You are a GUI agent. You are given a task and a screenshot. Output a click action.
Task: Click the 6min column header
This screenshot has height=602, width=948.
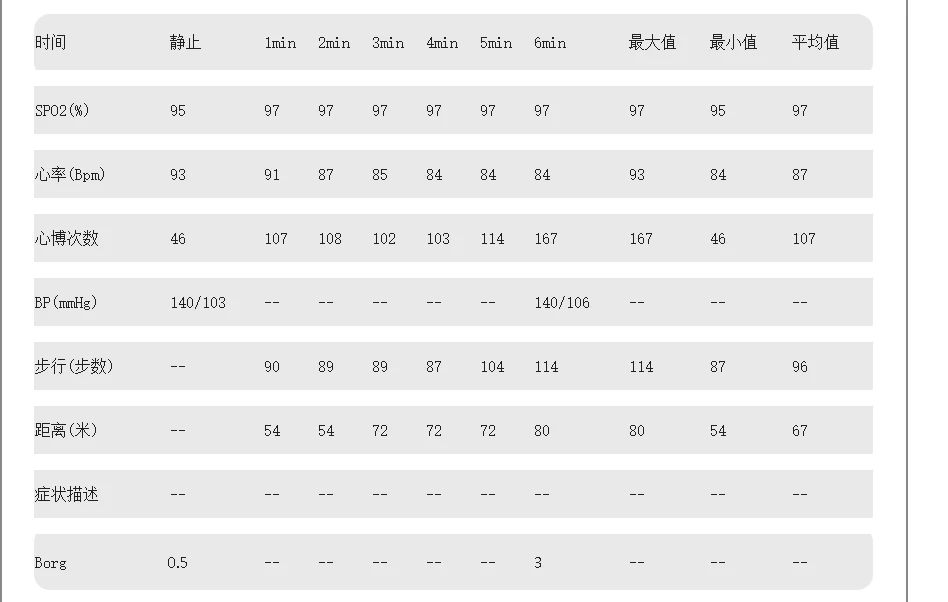550,42
